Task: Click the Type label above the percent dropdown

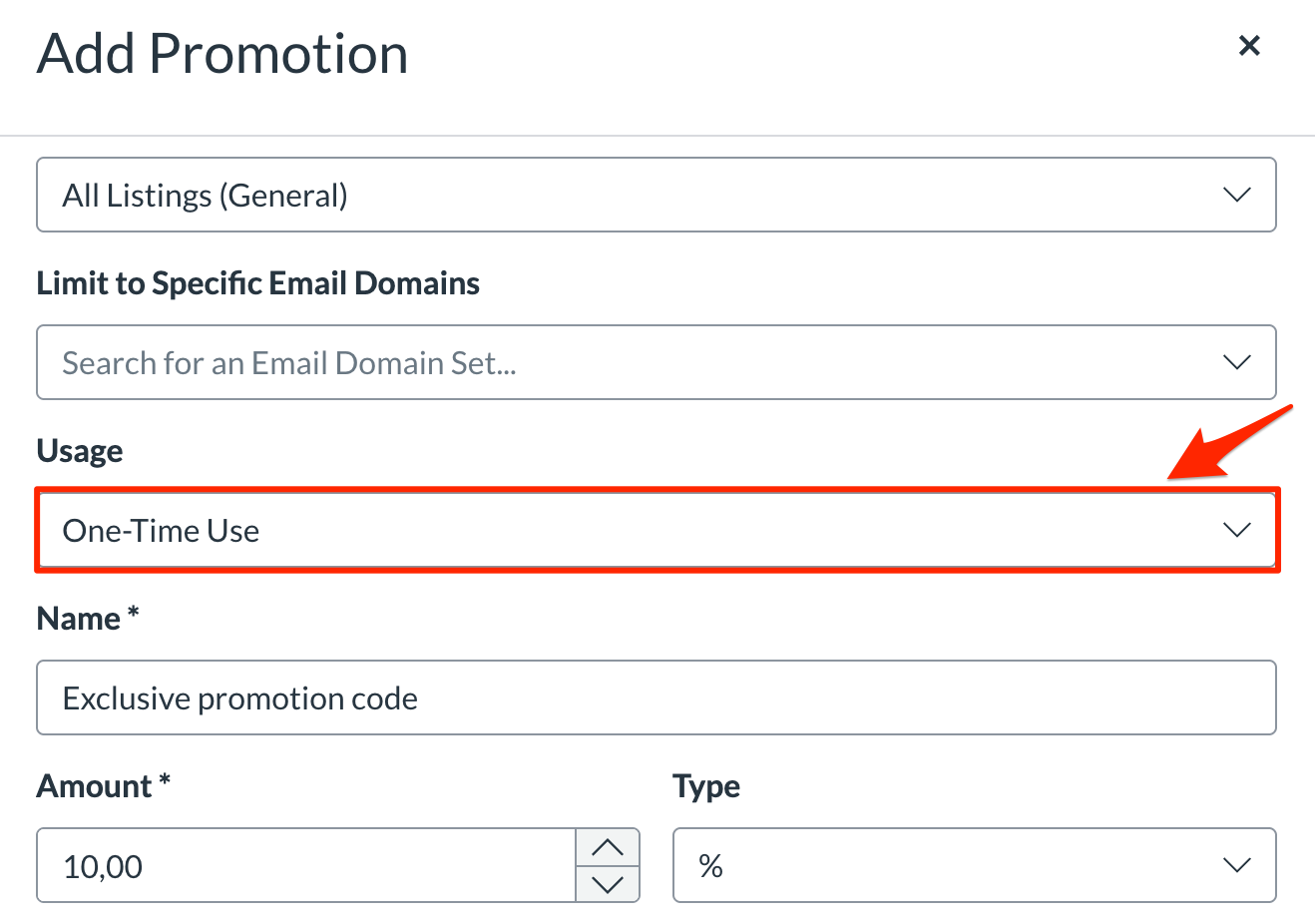Action: (x=706, y=785)
